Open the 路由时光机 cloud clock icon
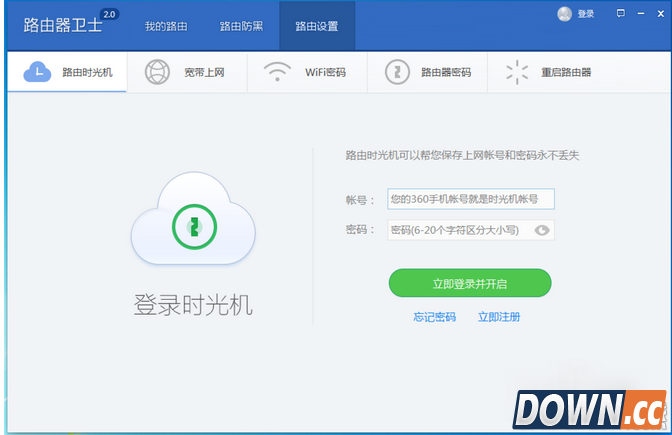This screenshot has height=435, width=672. [x=37, y=72]
